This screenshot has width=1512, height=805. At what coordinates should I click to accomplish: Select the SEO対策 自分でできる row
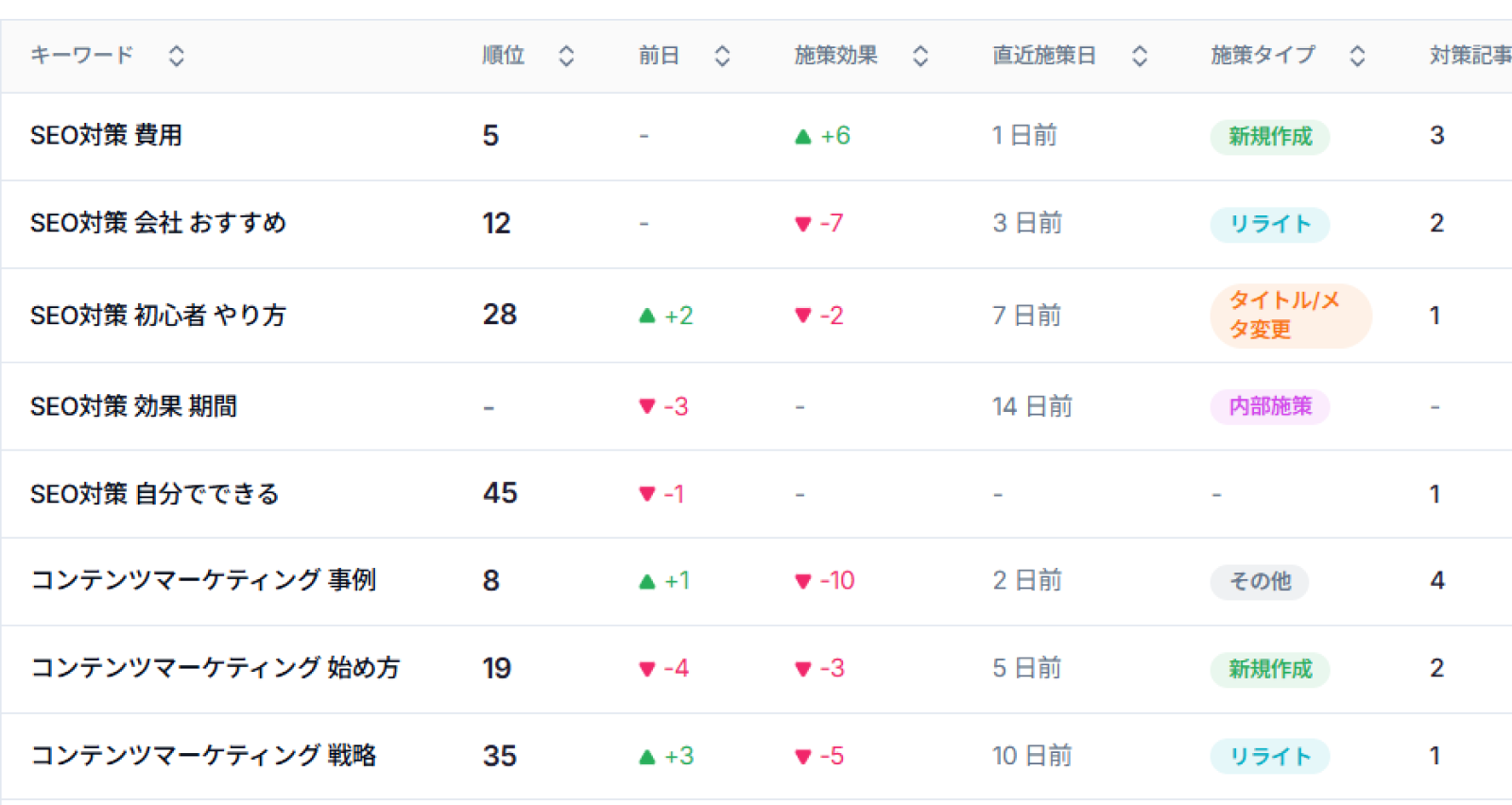tap(756, 494)
